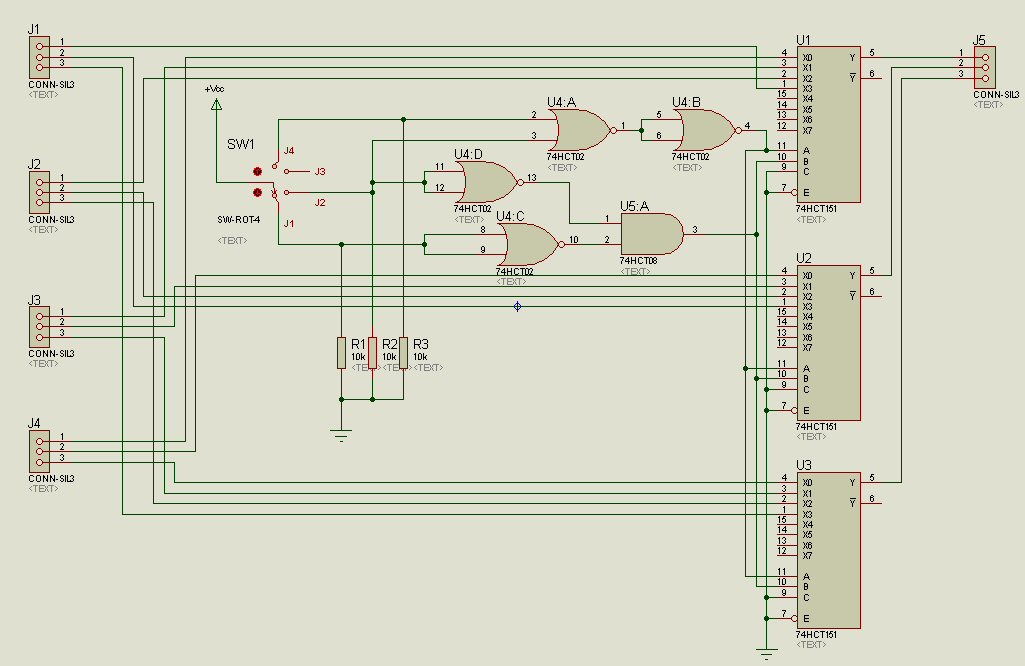The image size is (1025, 666).
Task: Click the "10k" value beside R1
Action: 358,357
